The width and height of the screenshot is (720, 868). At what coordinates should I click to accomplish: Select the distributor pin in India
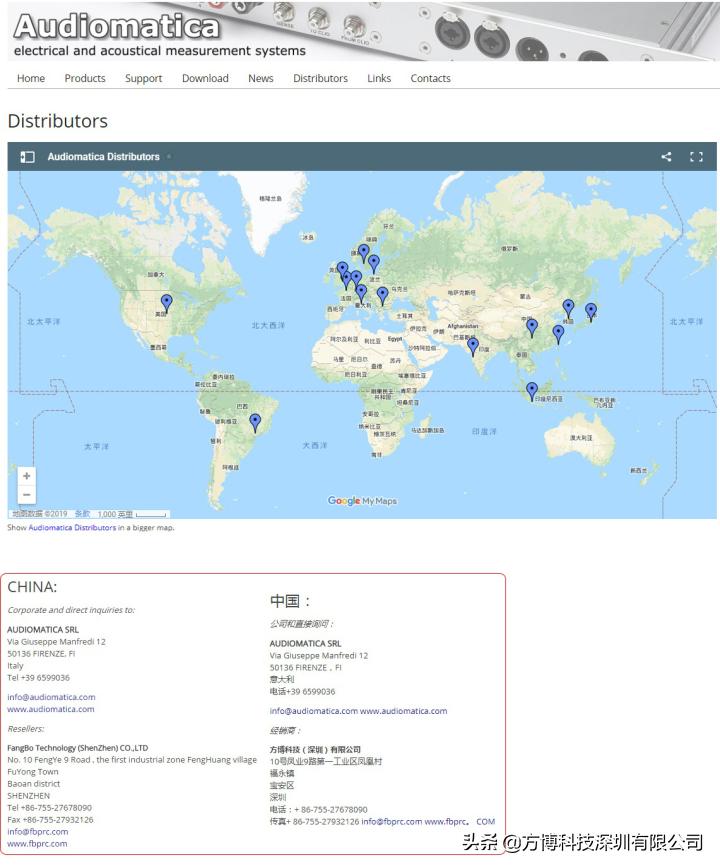tap(473, 346)
